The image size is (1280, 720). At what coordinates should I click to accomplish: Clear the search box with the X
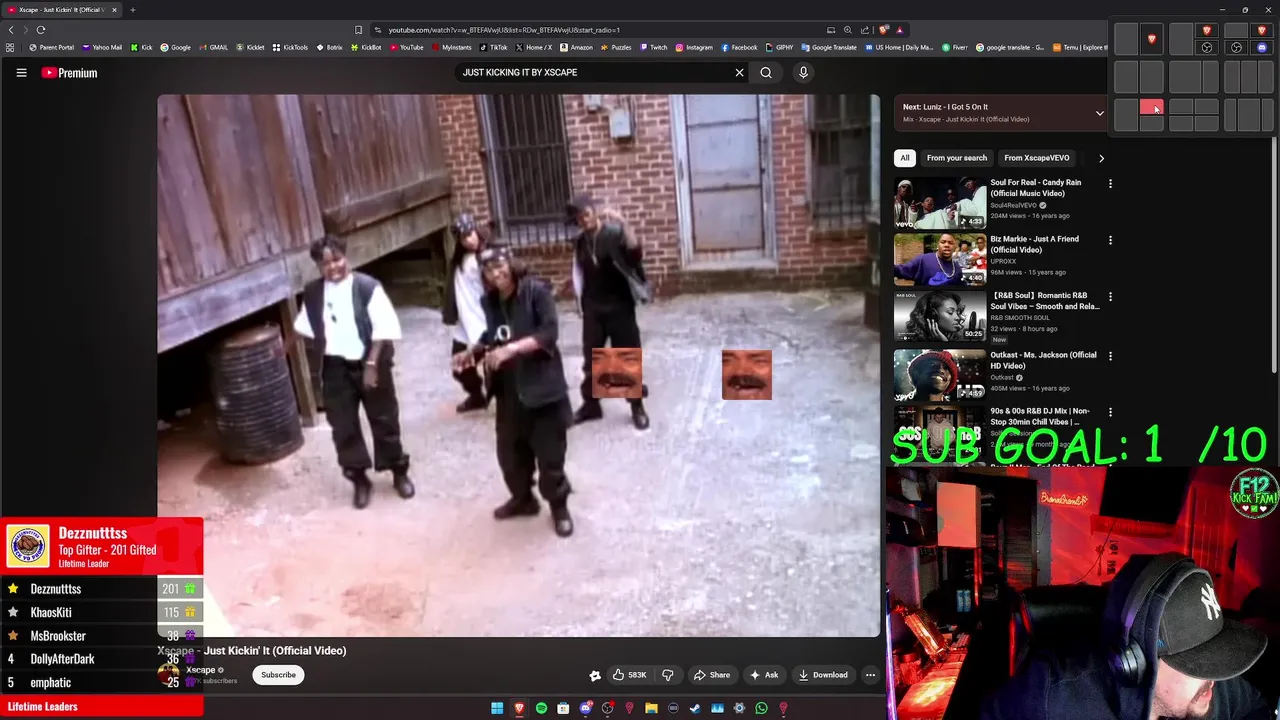740,72
